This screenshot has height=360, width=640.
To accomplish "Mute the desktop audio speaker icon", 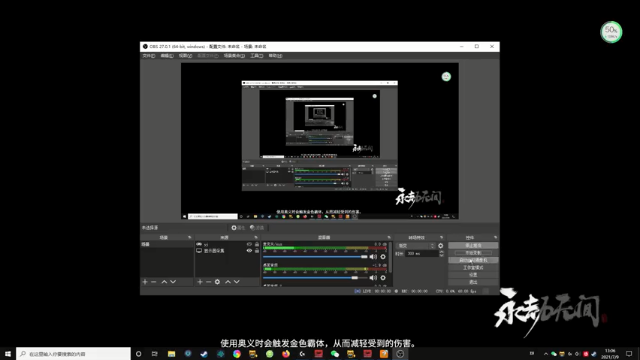I will tap(373, 278).
